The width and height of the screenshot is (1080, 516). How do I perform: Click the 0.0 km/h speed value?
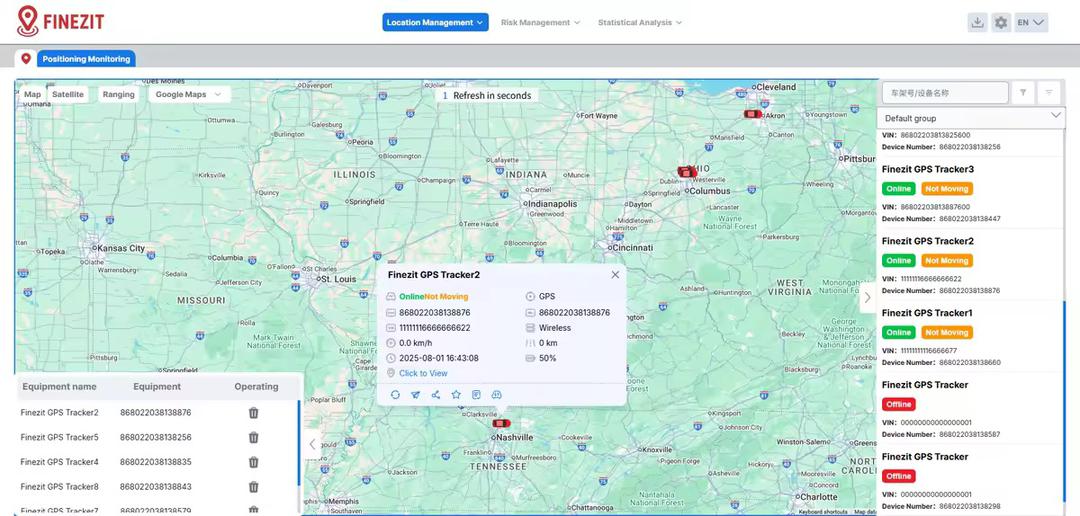[415, 343]
